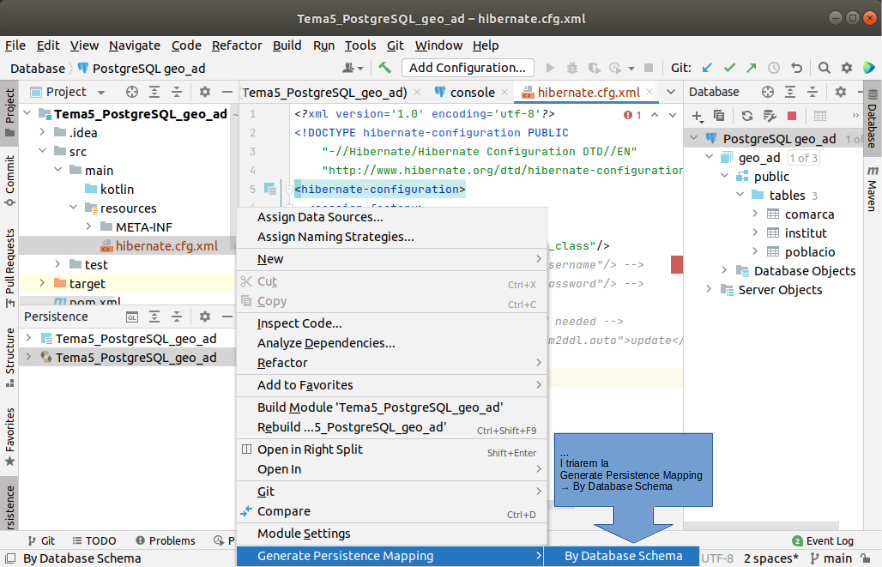Open editor tabs overflow dropdown
This screenshot has width=882, height=567.
[671, 92]
